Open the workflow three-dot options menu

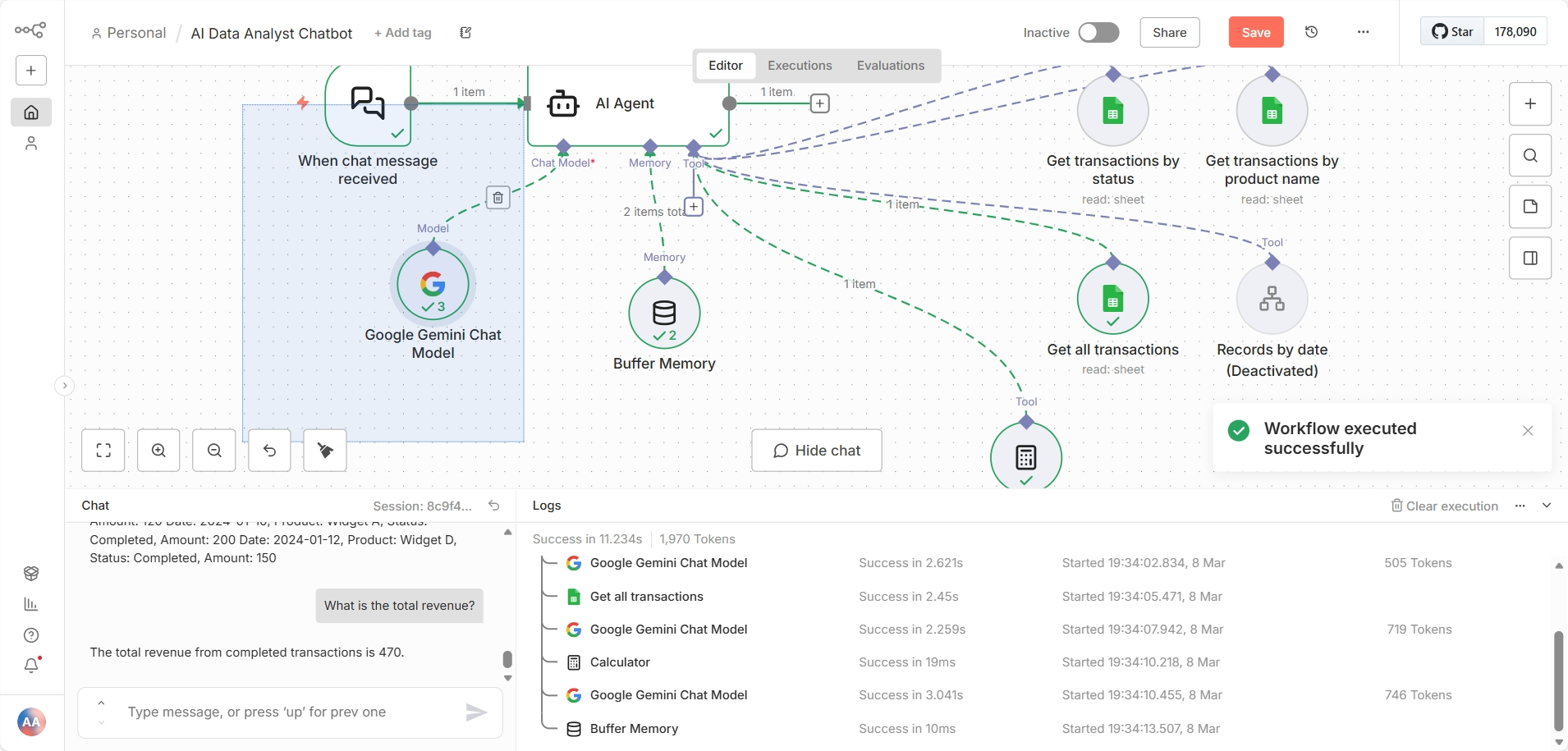[x=1363, y=32]
